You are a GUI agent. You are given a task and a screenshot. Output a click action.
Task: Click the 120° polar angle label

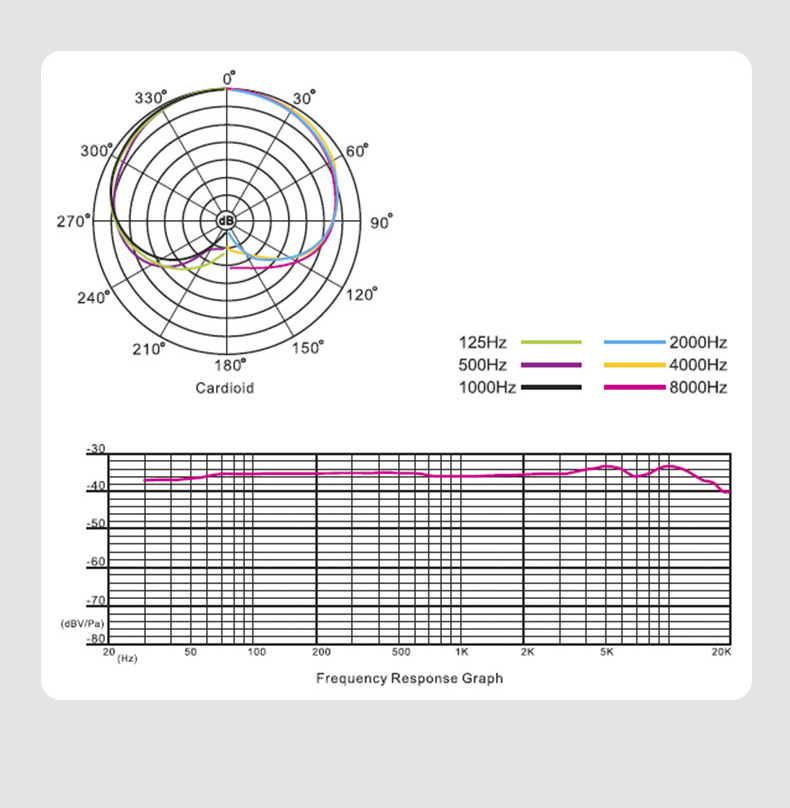point(361,294)
